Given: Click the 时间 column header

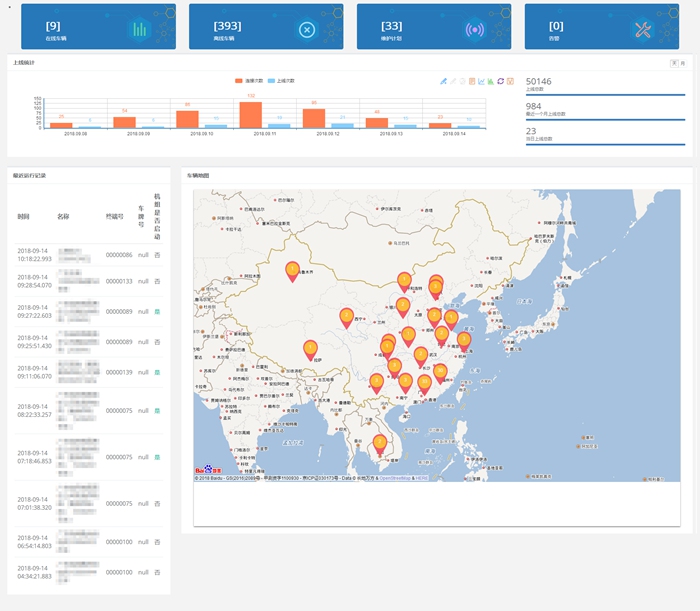Looking at the screenshot, I should 24,215.
